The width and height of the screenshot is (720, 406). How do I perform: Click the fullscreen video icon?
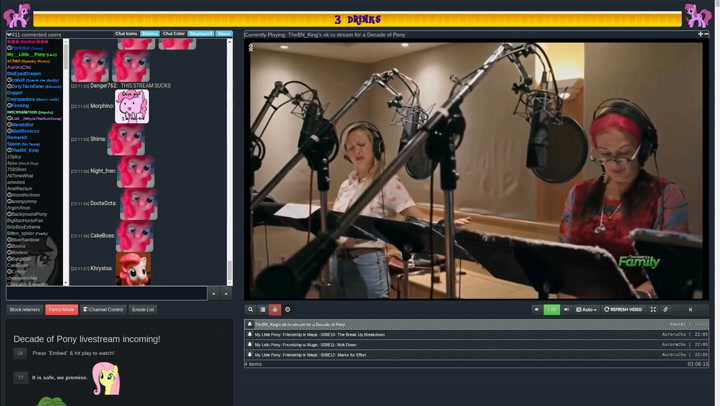[x=653, y=310]
